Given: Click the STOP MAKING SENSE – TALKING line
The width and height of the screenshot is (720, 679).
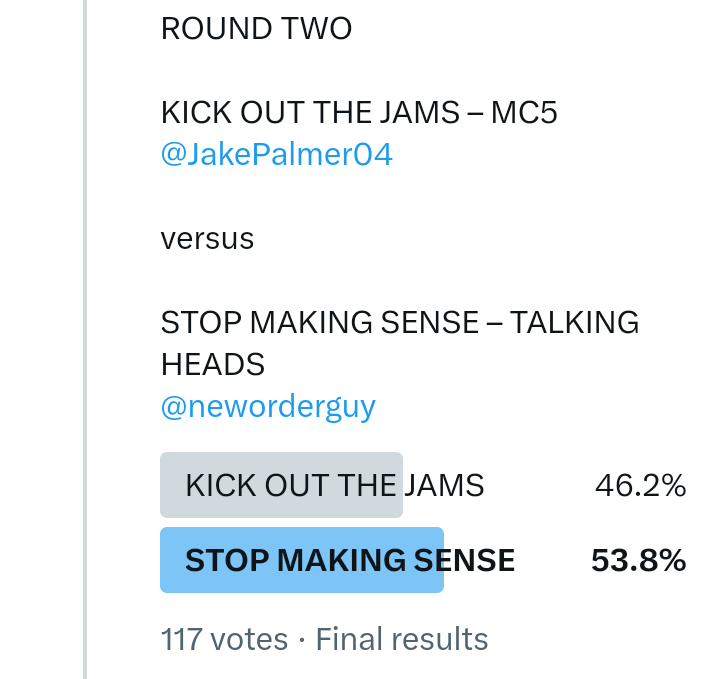Looking at the screenshot, I should (x=399, y=323).
